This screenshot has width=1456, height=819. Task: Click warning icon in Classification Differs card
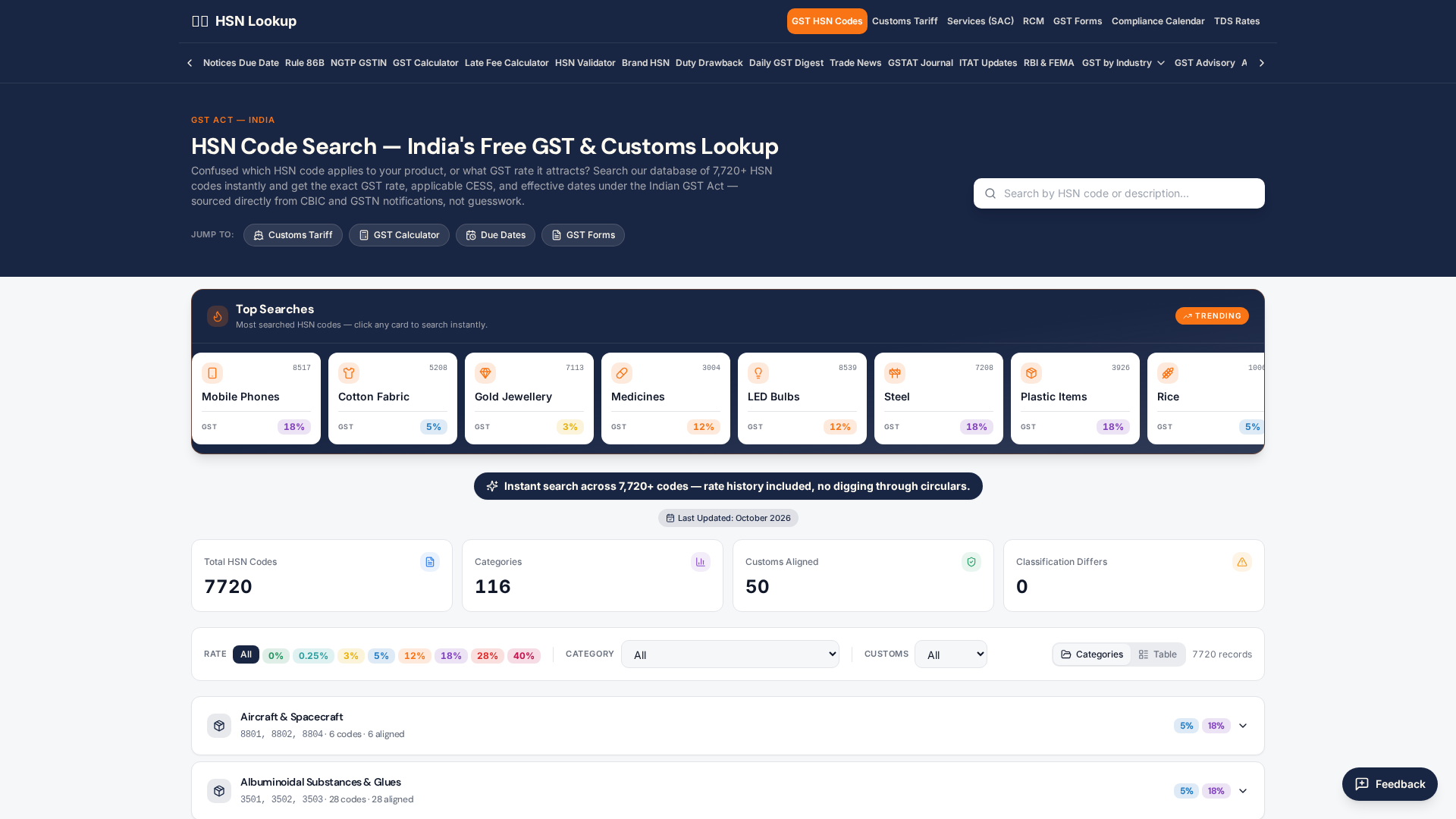pyautogui.click(x=1242, y=562)
